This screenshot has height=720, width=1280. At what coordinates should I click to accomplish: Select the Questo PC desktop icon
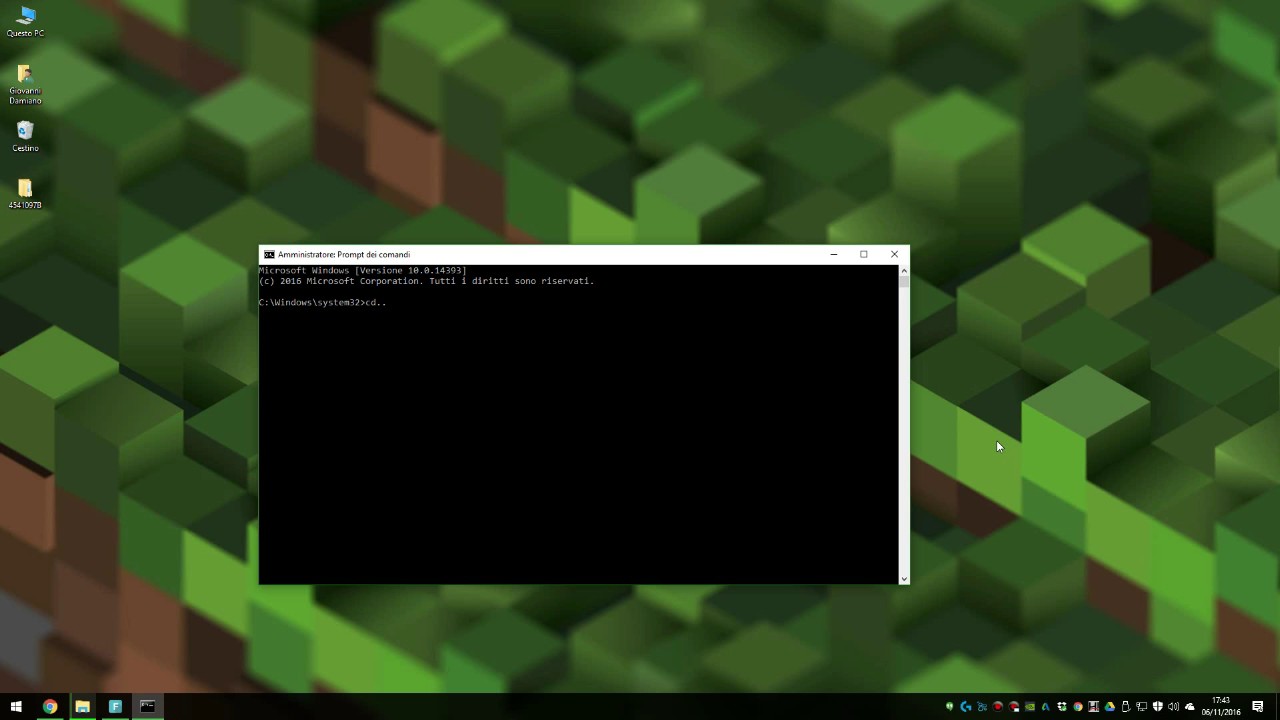(x=25, y=21)
